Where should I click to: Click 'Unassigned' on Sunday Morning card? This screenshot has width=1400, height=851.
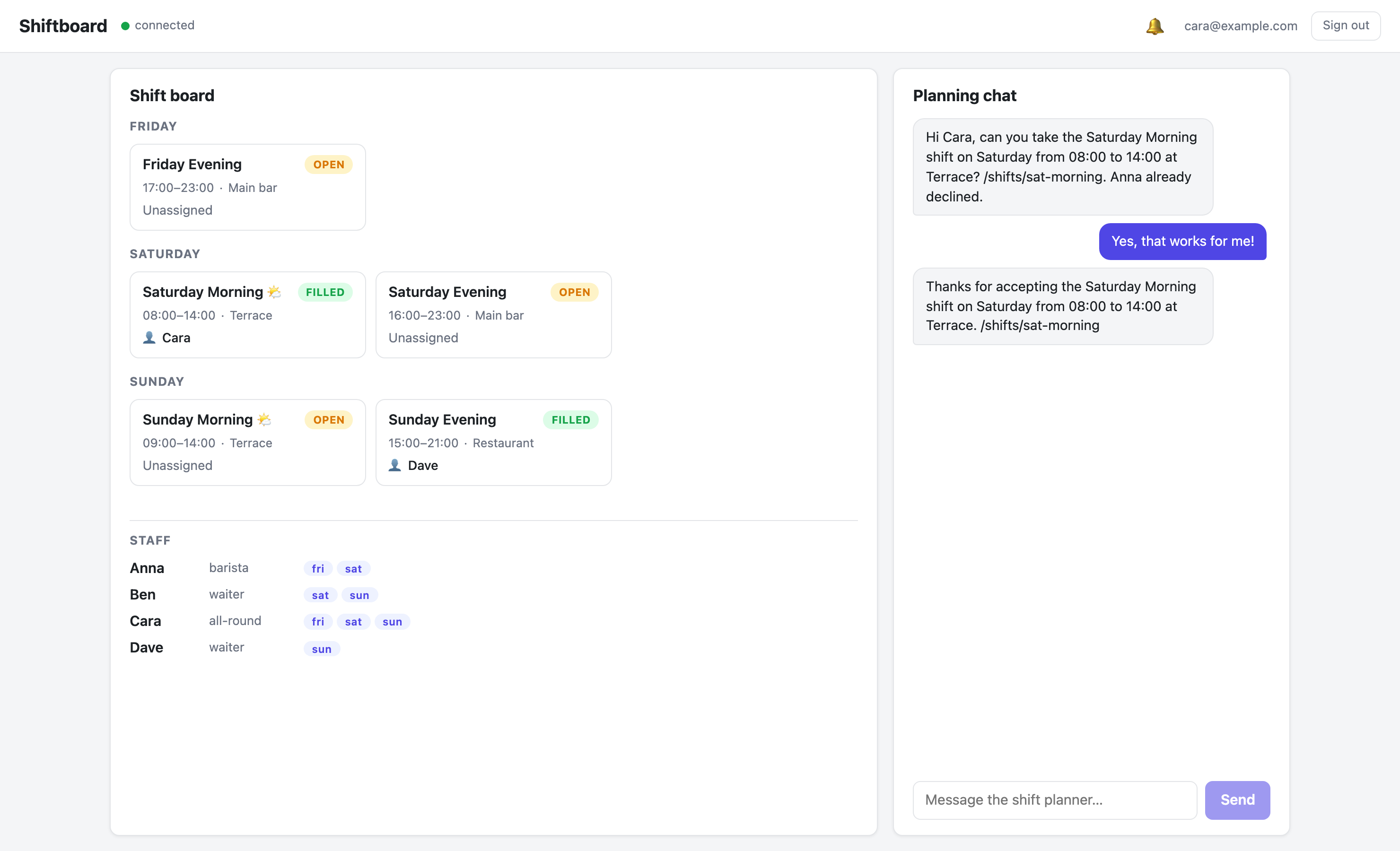(x=177, y=466)
